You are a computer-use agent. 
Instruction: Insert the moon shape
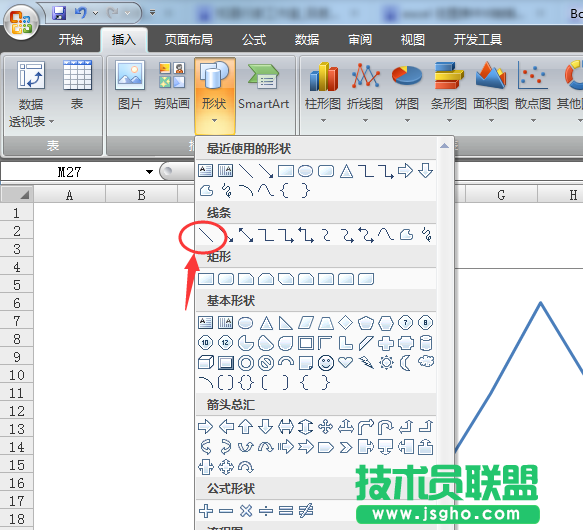pyautogui.click(x=405, y=363)
